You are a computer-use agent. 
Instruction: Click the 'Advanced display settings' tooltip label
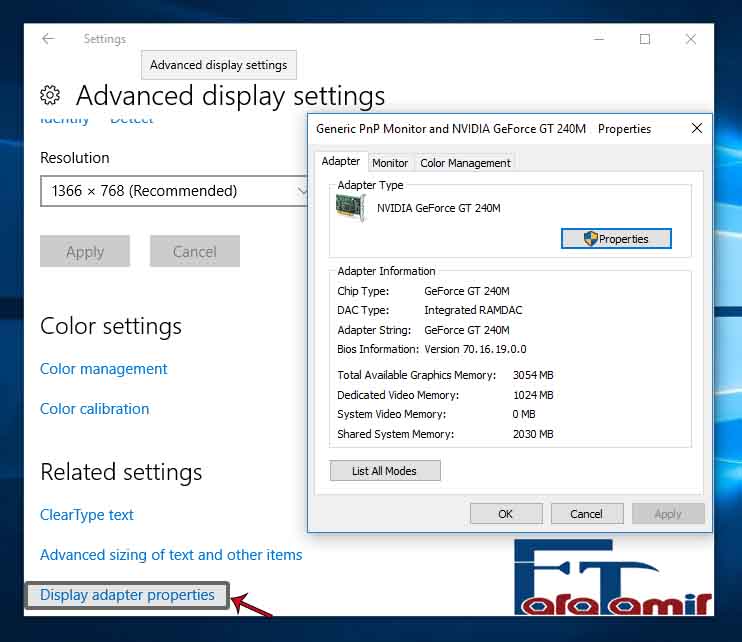pyautogui.click(x=219, y=65)
